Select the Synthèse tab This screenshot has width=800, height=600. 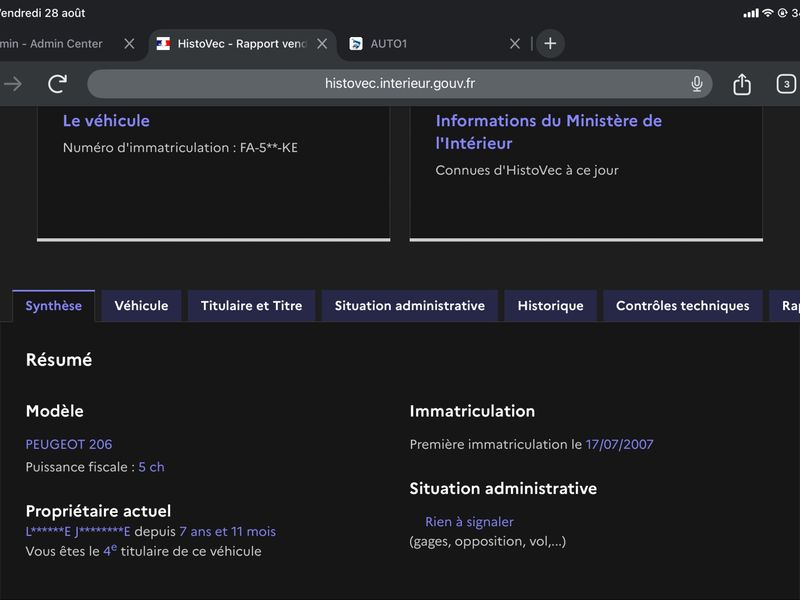click(x=54, y=306)
